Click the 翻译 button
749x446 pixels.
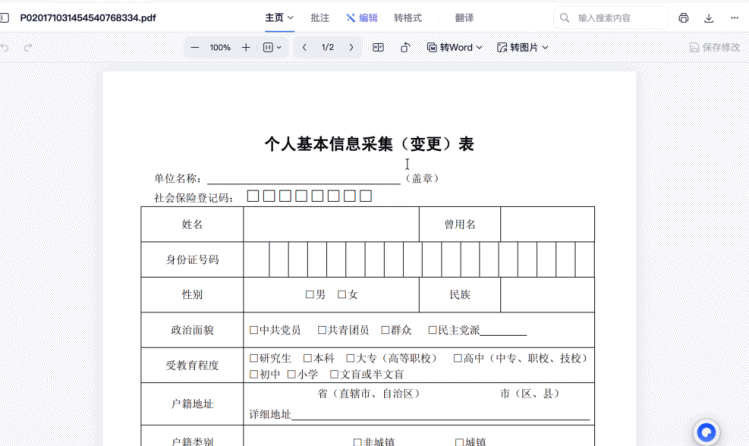coord(464,18)
